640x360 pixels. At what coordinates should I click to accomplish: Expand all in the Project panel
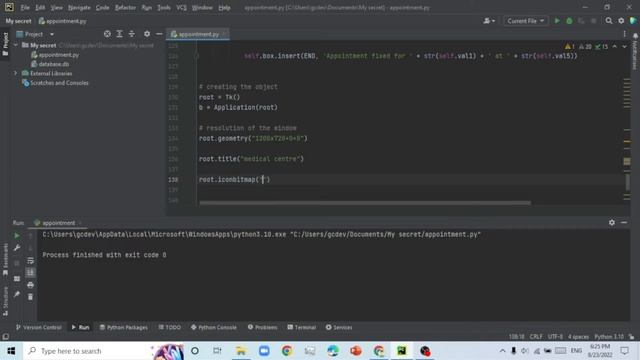click(119, 34)
